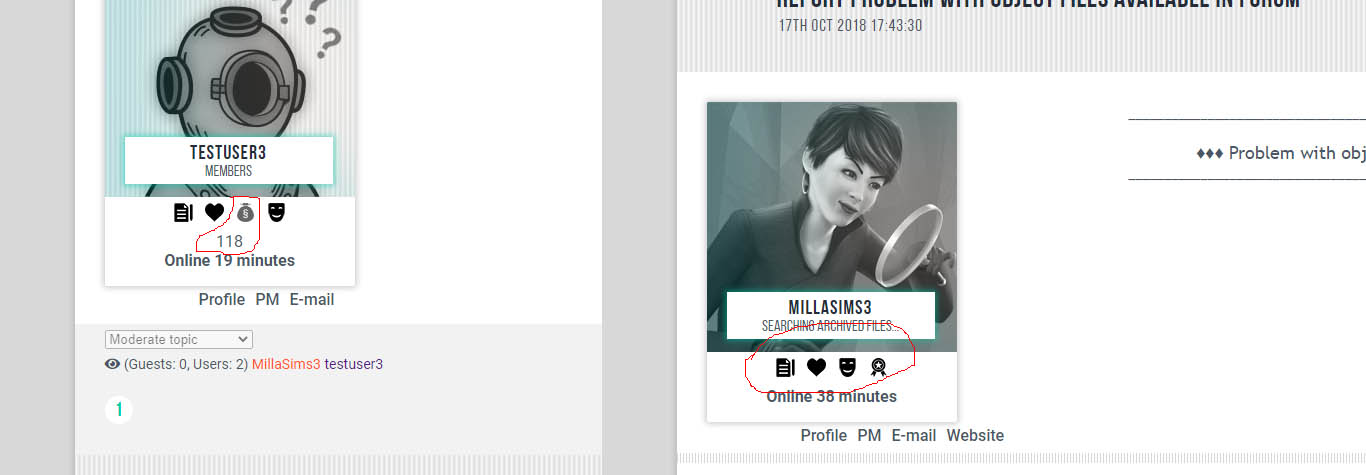Click testuser3's posts document icon
The width and height of the screenshot is (1366, 475).
183,212
